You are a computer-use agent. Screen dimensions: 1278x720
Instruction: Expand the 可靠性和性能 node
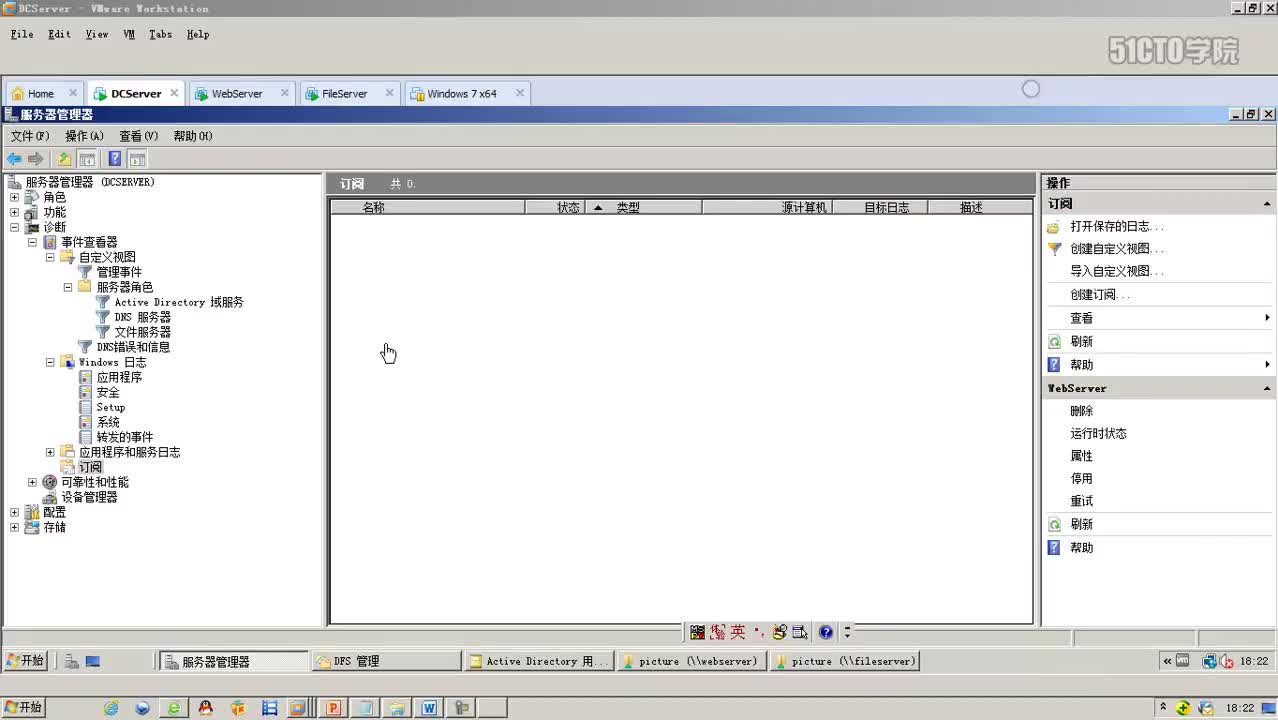(32, 482)
